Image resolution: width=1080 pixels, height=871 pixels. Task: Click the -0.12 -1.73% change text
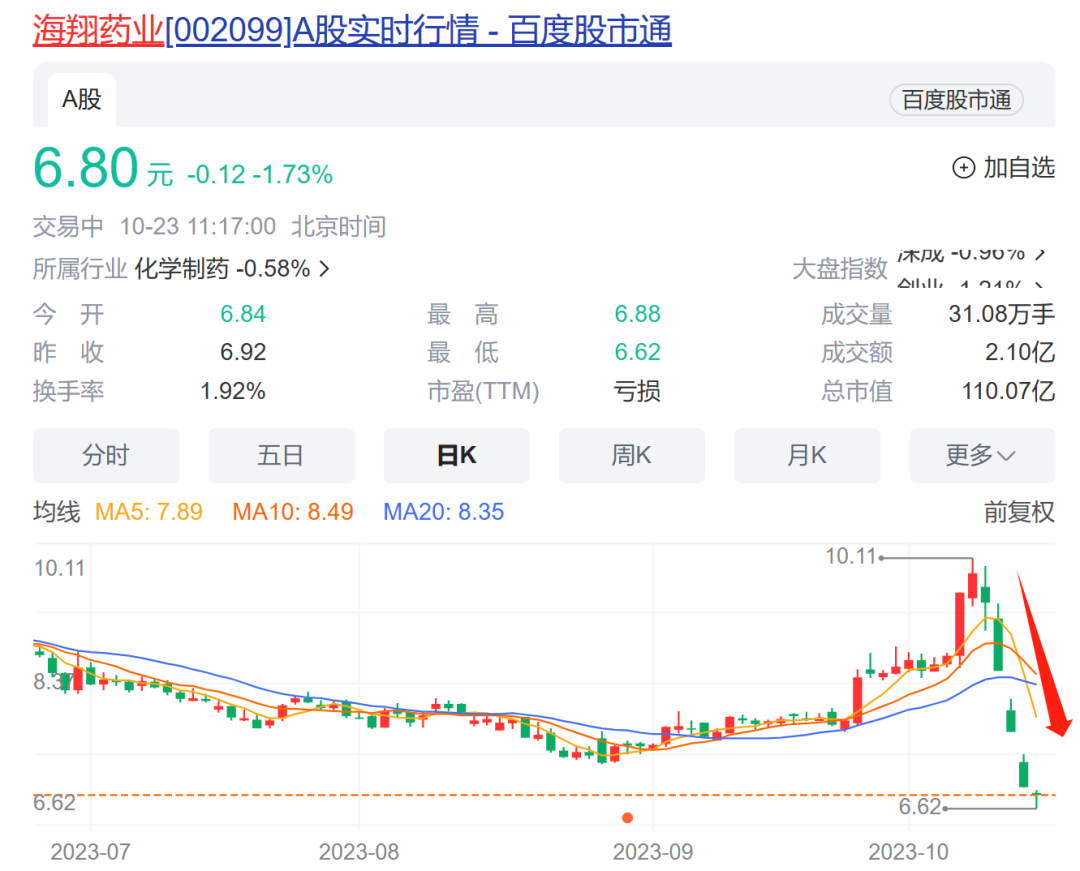click(x=260, y=174)
